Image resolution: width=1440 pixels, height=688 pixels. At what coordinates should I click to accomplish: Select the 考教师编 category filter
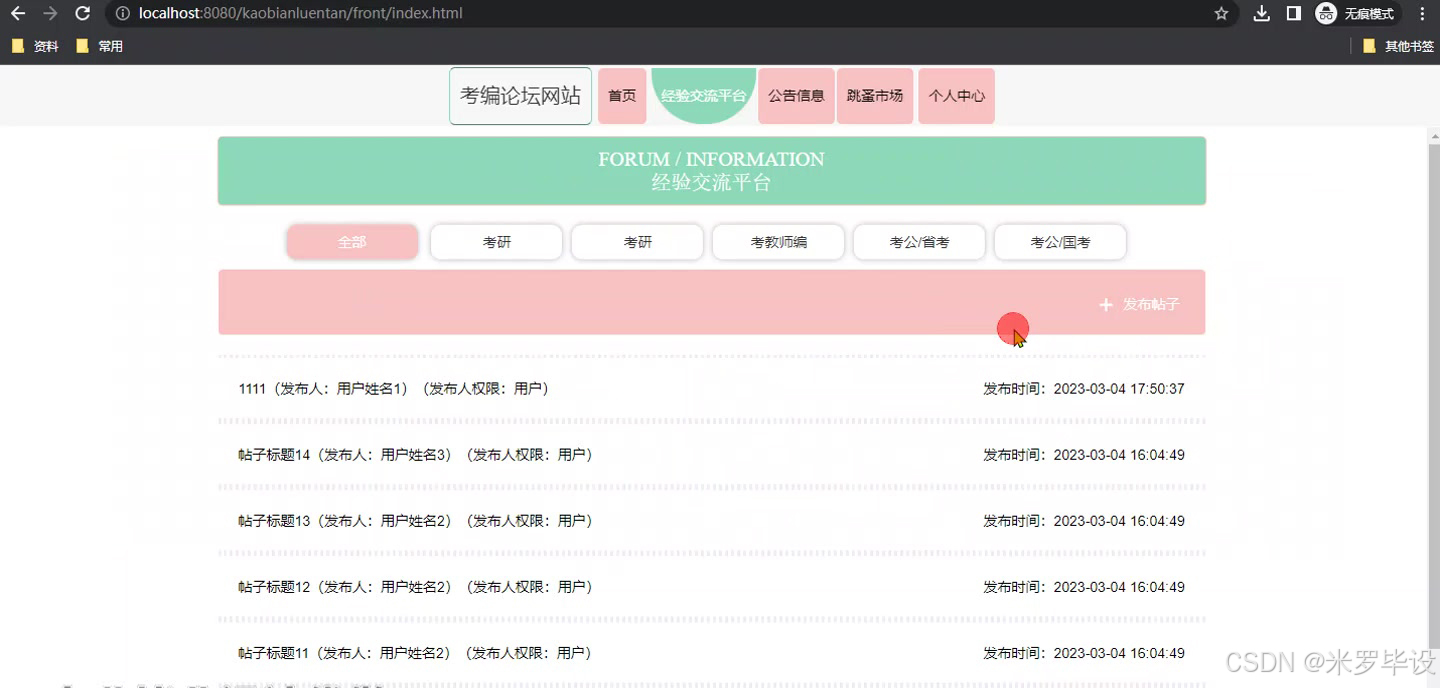click(778, 242)
